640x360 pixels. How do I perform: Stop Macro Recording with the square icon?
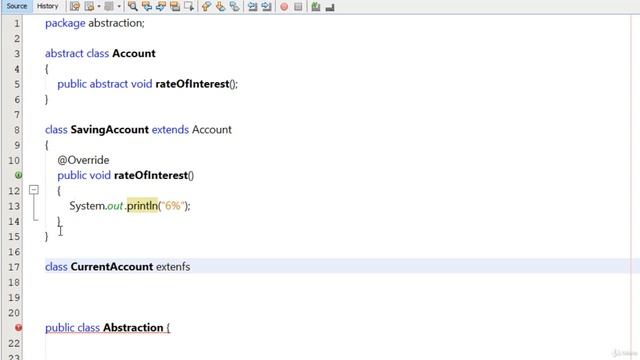[x=298, y=7]
